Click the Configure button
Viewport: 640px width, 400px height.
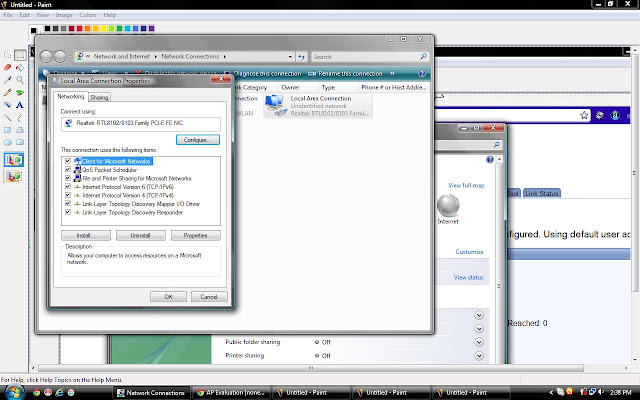198,140
